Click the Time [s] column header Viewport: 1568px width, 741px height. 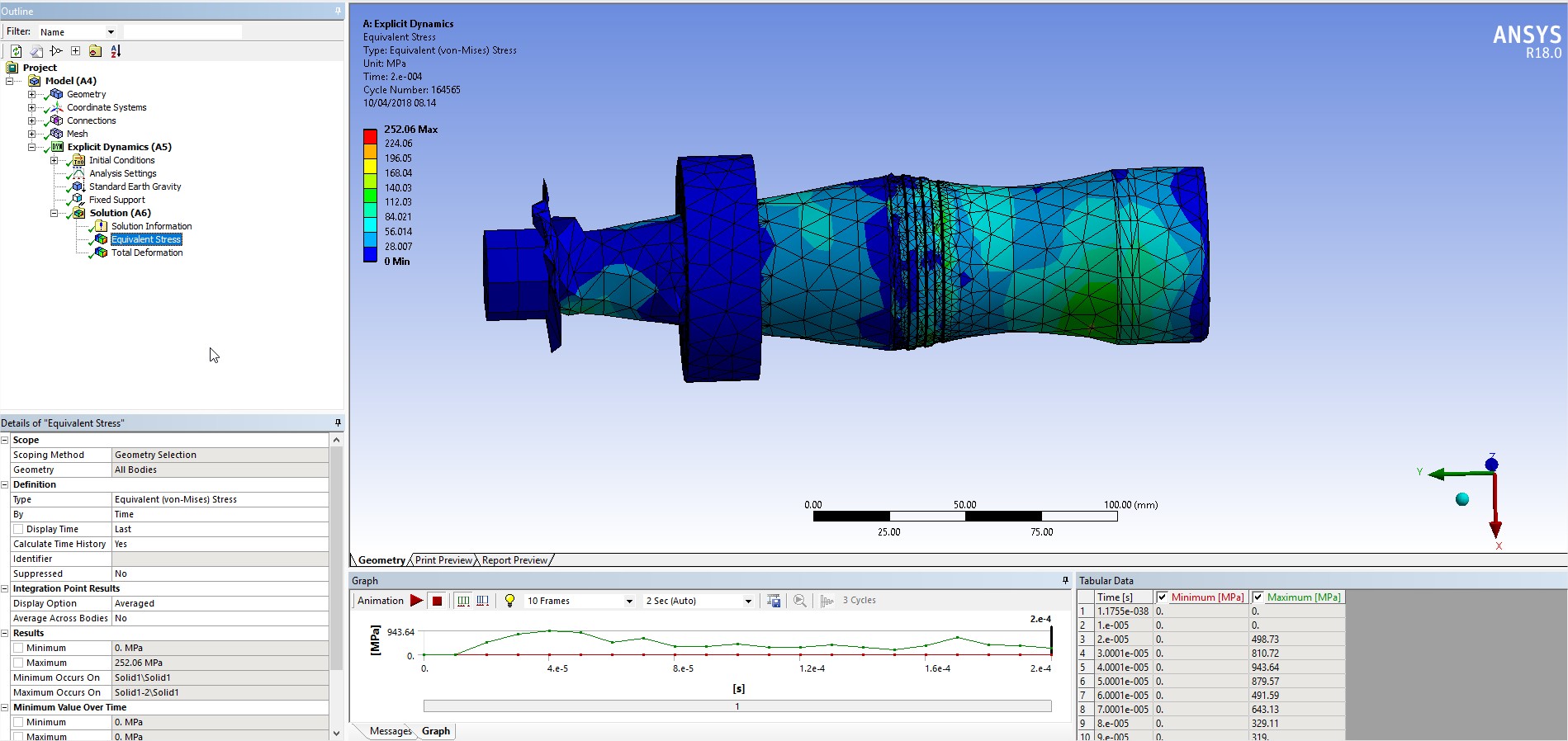click(x=1123, y=597)
